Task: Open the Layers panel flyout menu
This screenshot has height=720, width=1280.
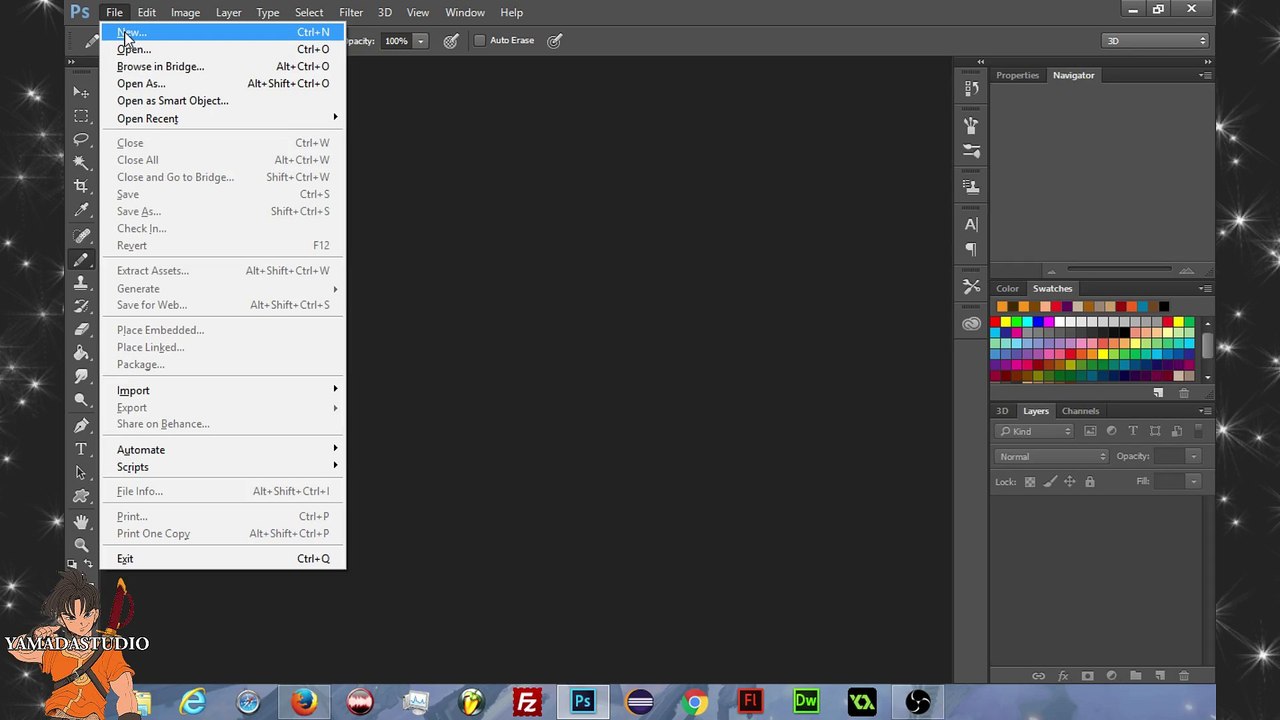Action: coord(1205,411)
